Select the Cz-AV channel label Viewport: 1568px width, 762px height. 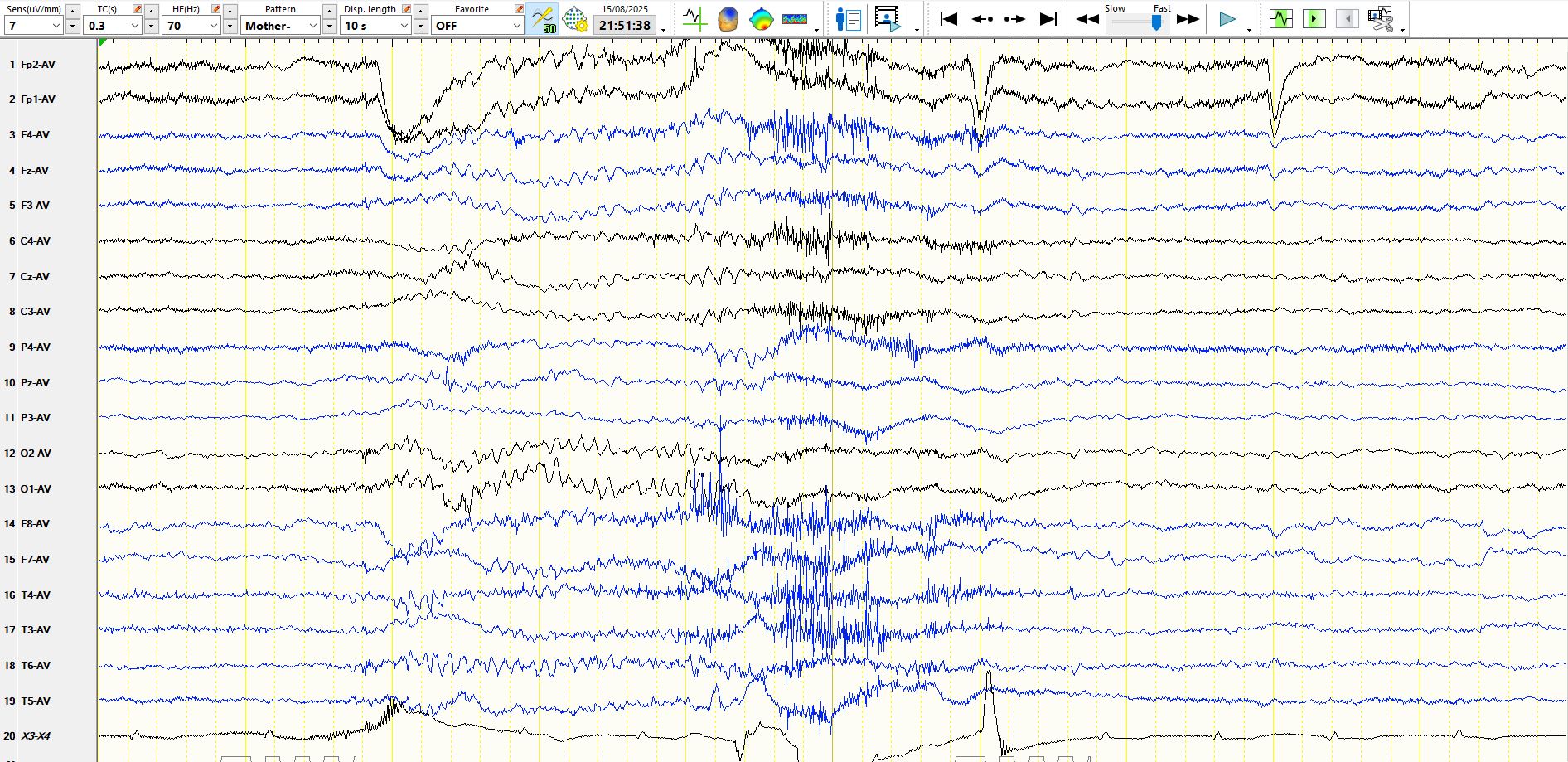[35, 276]
